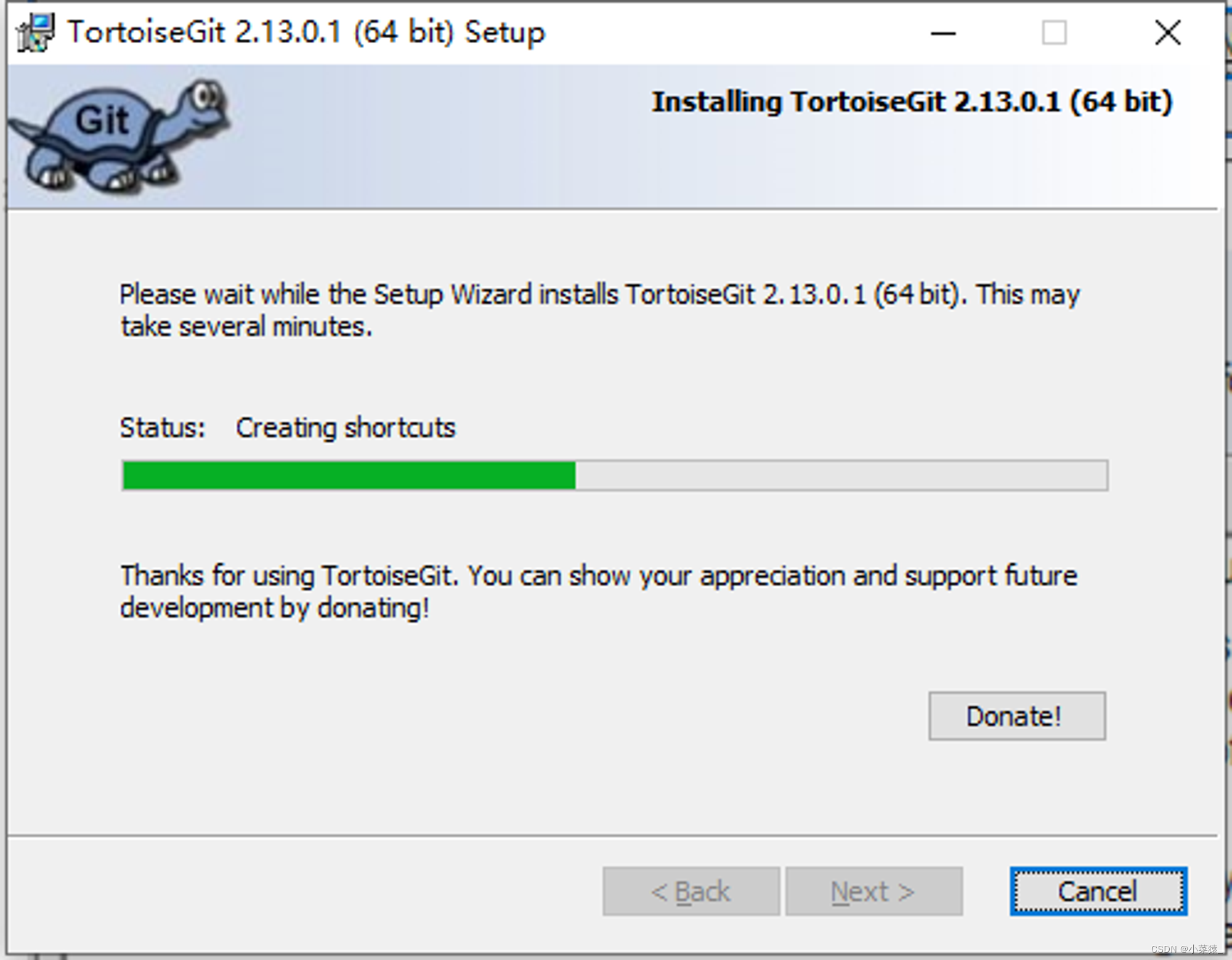
Task: Minimize the TortoiseGit Setup window
Action: (943, 33)
